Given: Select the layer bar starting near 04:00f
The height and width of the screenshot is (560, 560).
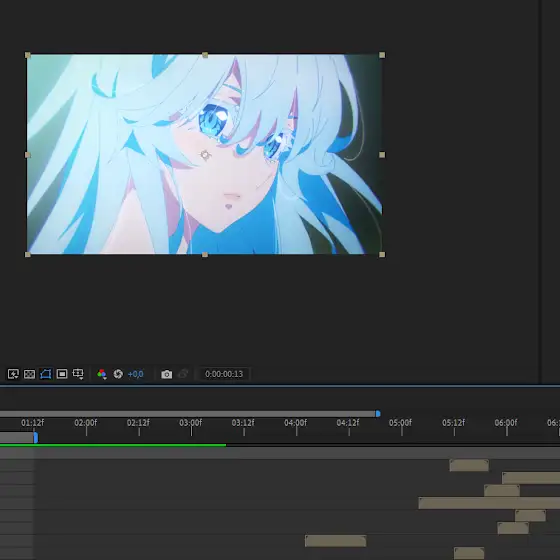Looking at the screenshot, I should click(x=335, y=541).
